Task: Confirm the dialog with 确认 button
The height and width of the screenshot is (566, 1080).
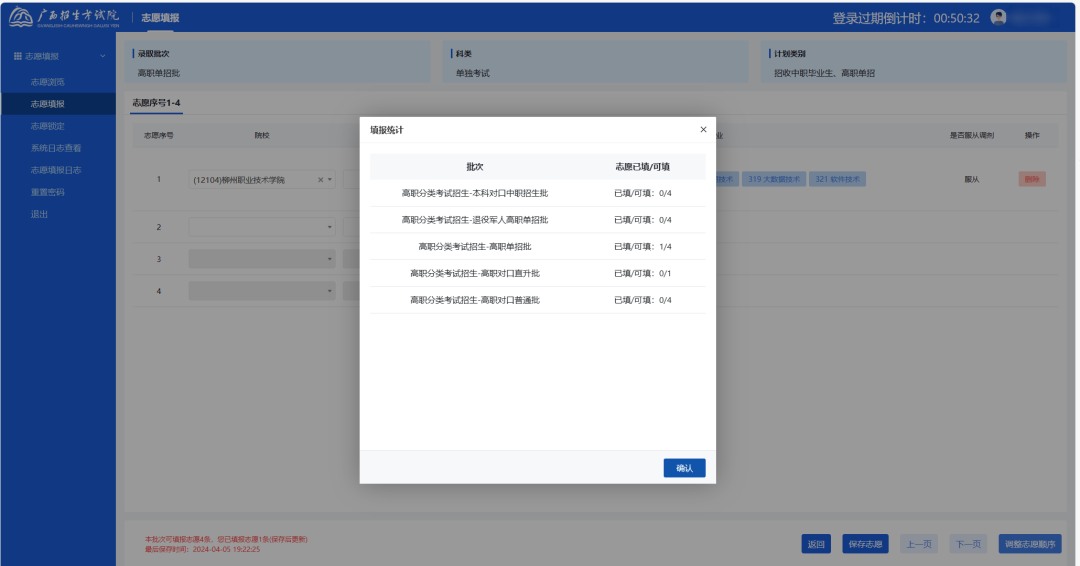Action: point(684,468)
